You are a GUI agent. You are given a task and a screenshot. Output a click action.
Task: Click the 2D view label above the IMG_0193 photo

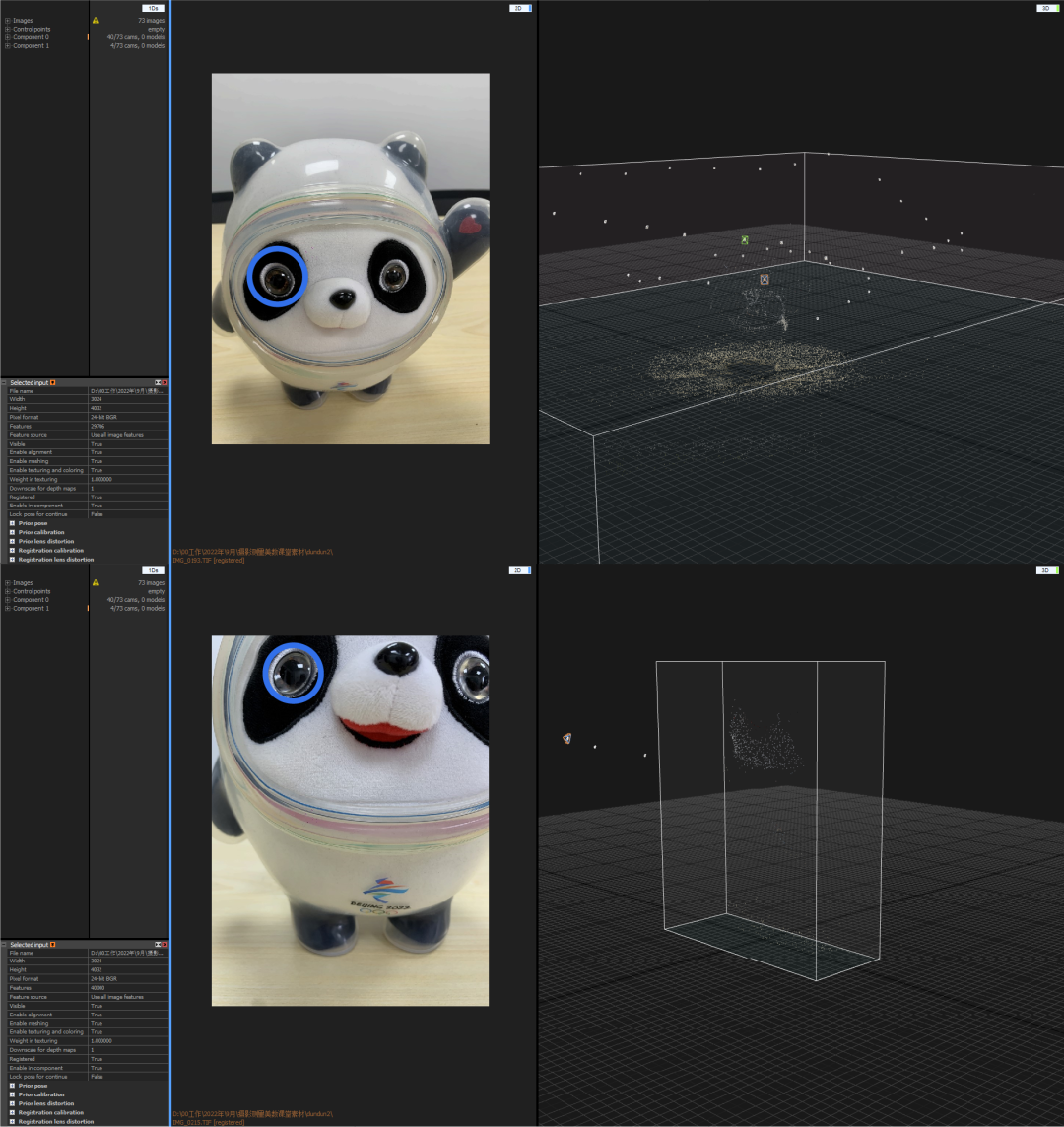tap(520, 8)
